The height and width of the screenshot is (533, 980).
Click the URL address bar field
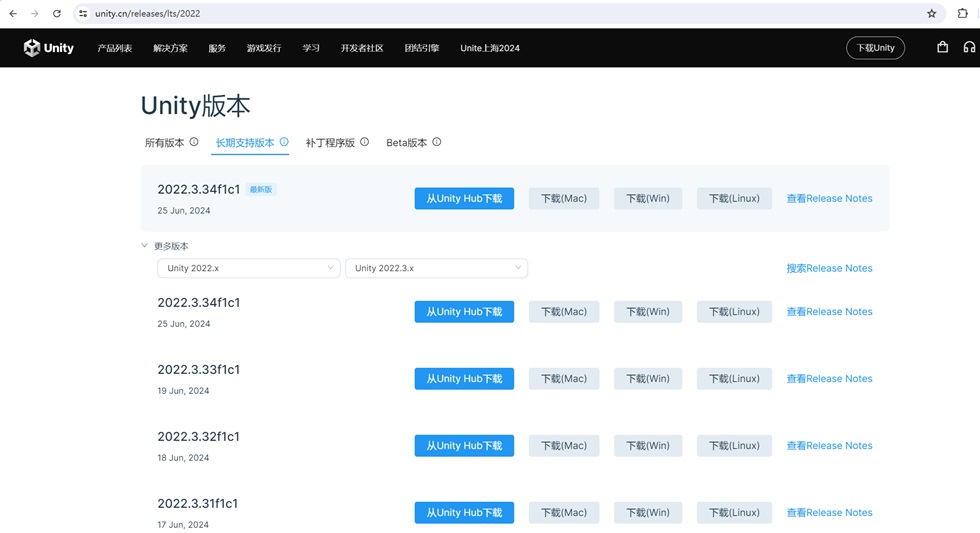500,14
